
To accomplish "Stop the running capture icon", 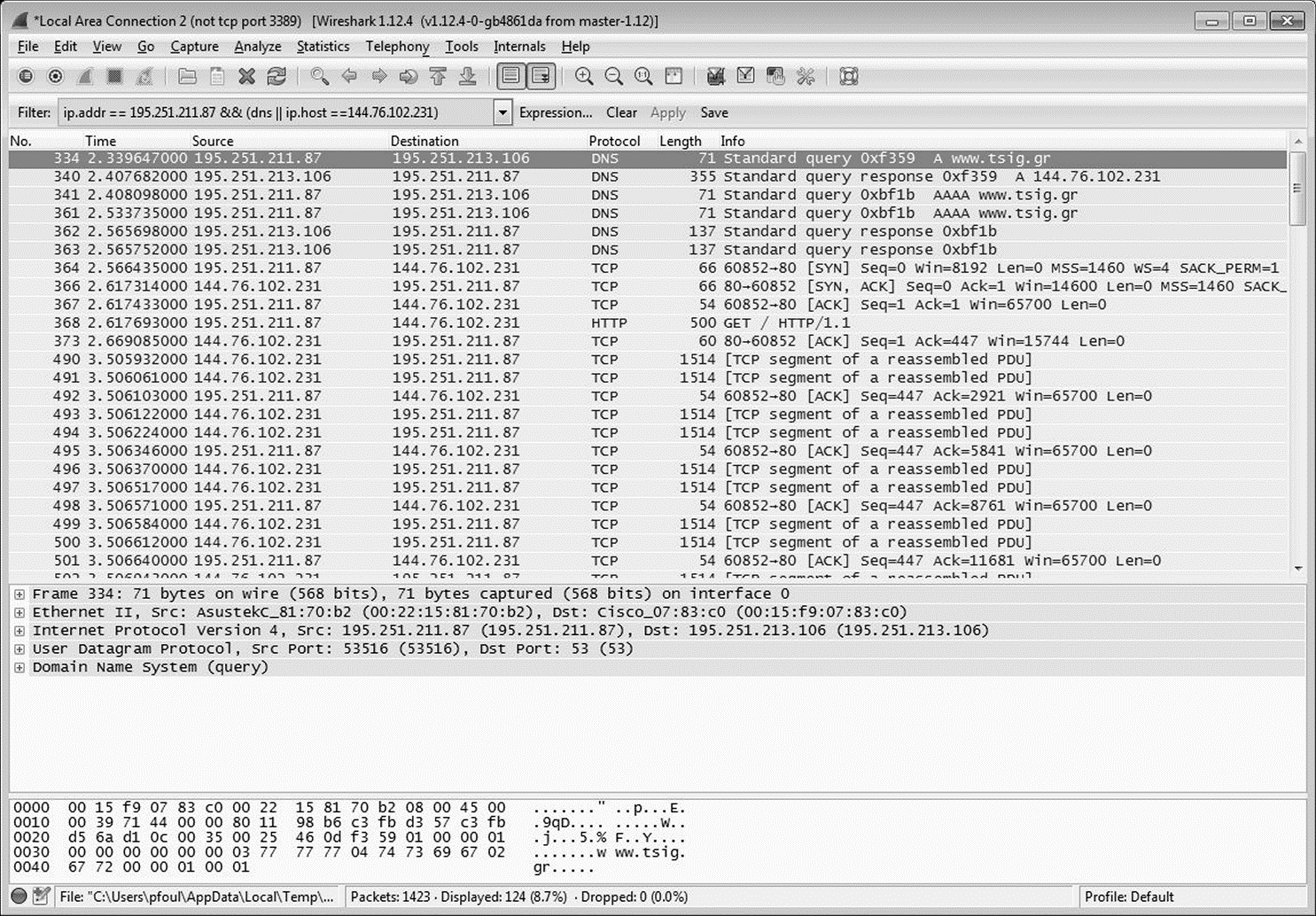I will 114,76.
